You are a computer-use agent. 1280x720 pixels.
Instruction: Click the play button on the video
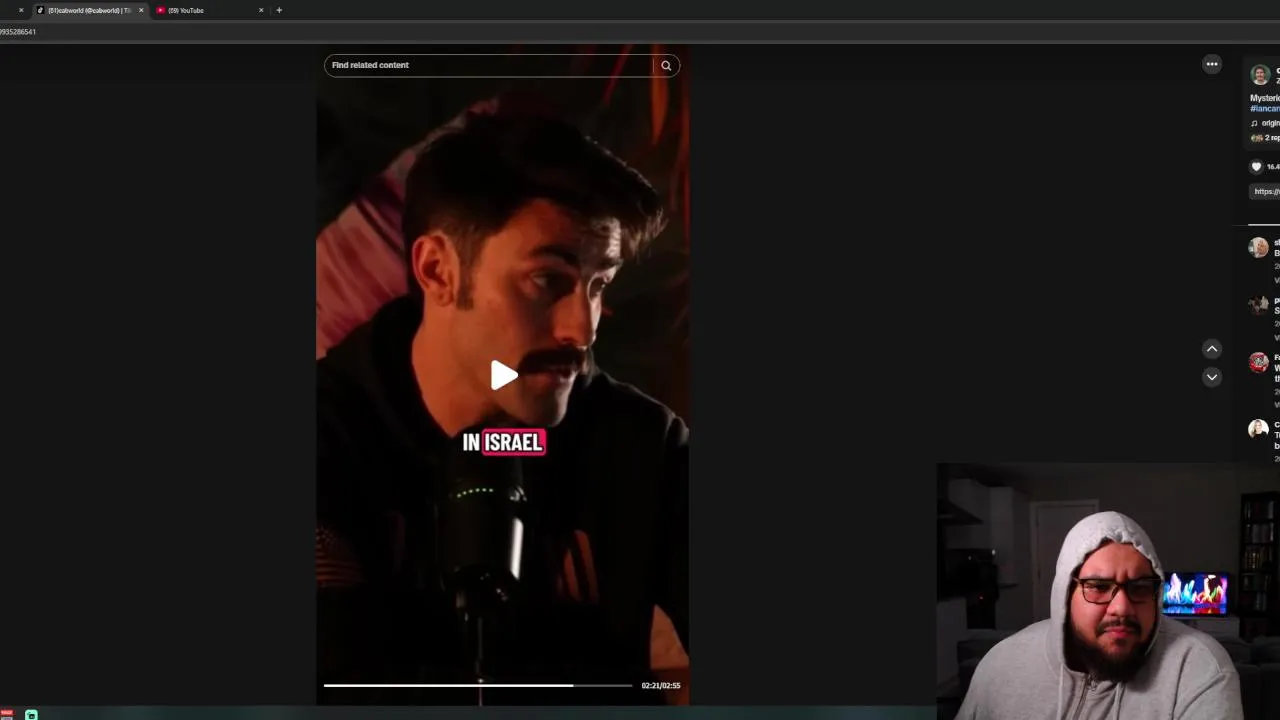(x=504, y=375)
